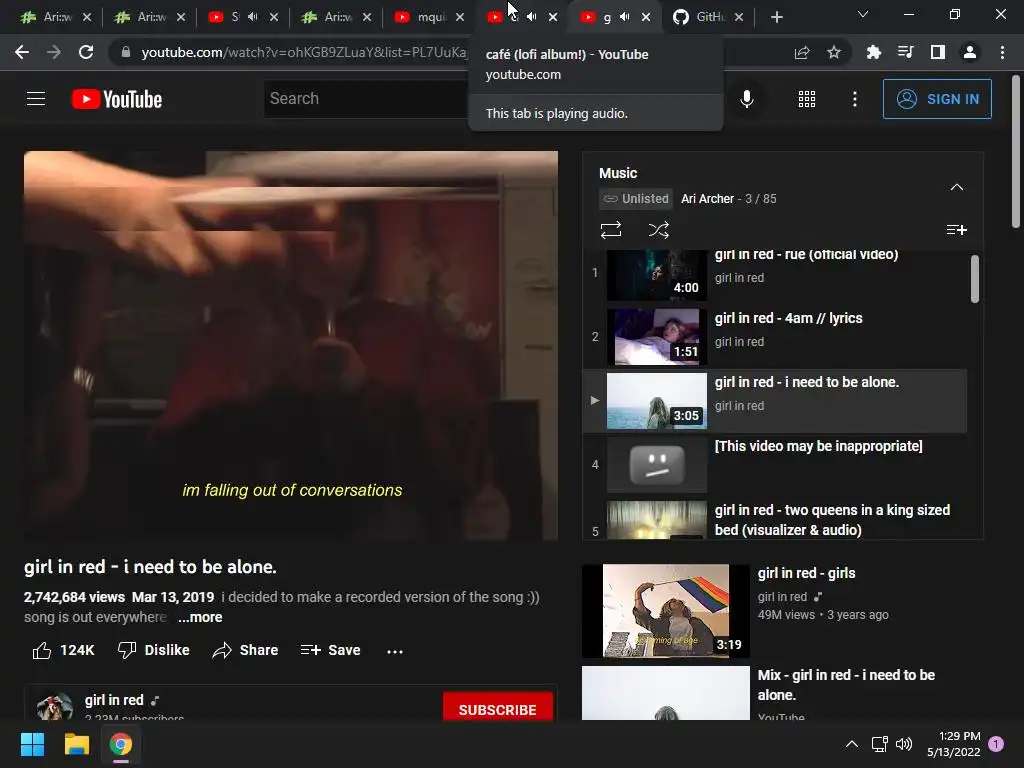
Task: Open a new tab with plus button
Action: 776,17
